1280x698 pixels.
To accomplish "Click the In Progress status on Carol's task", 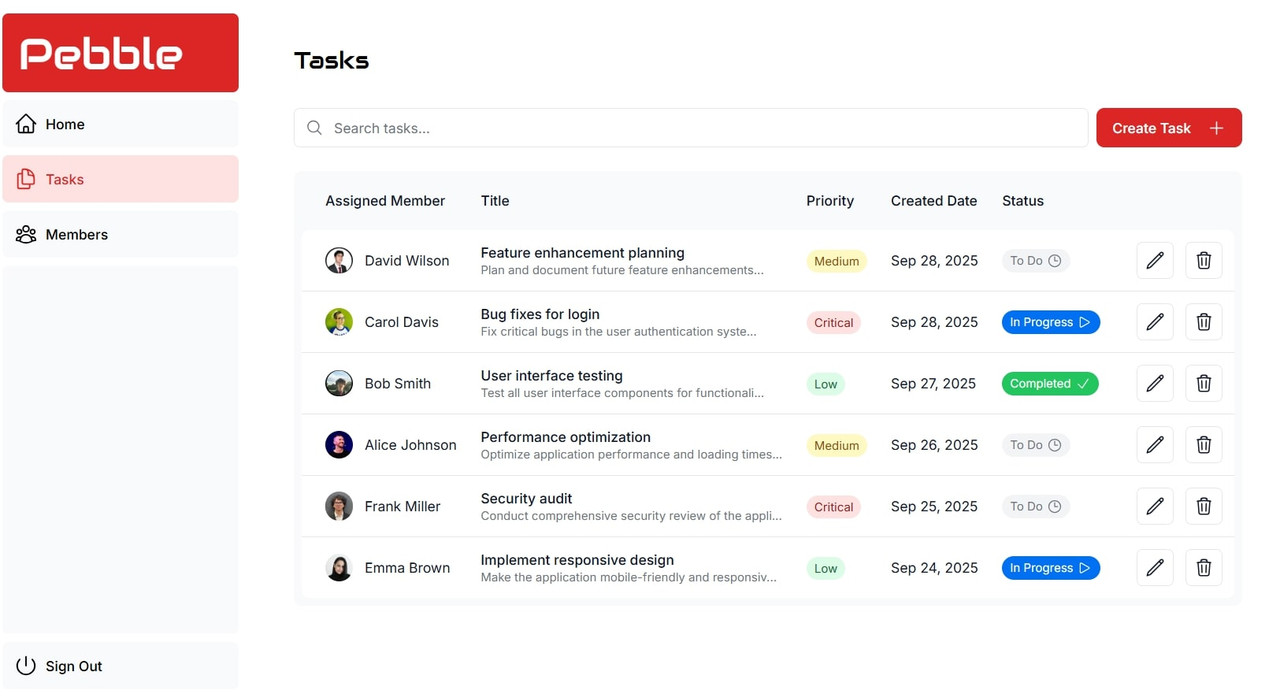I will (x=1050, y=322).
